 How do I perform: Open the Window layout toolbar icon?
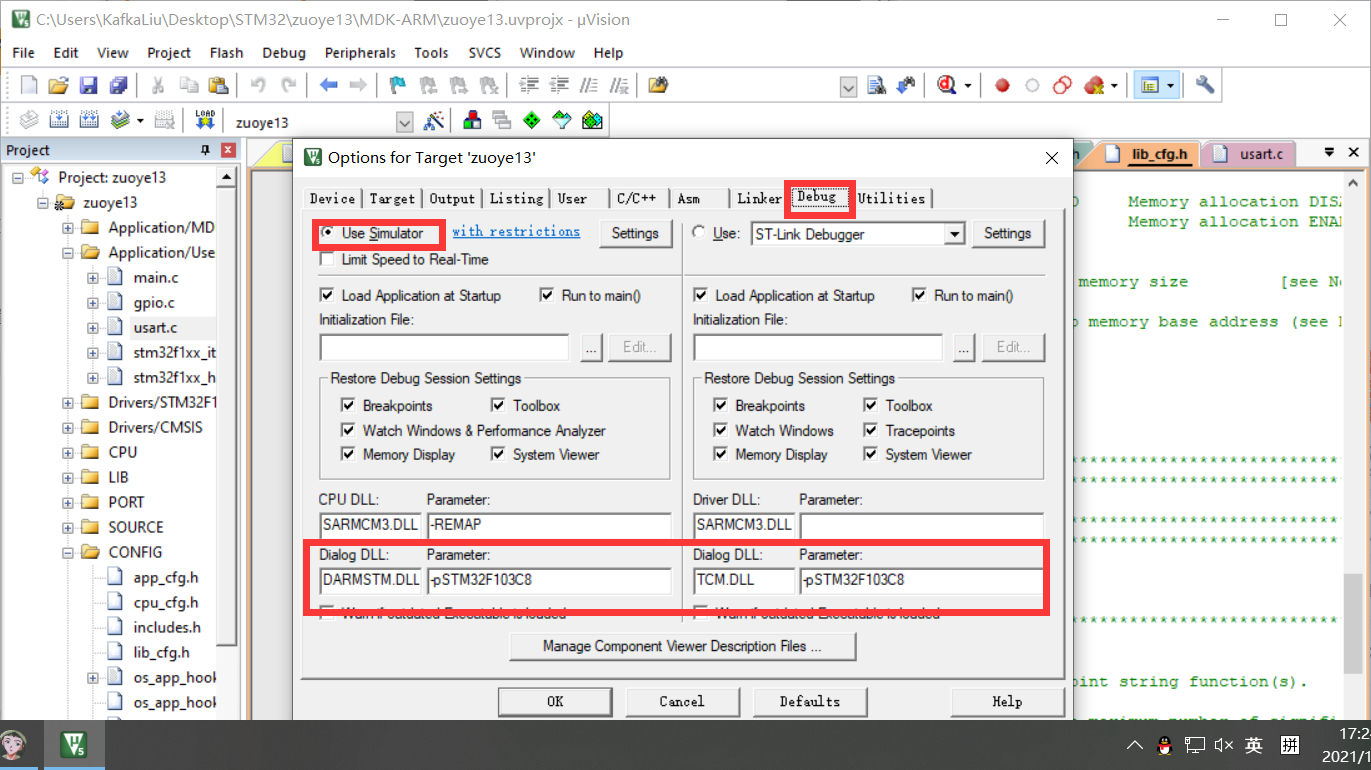pos(1149,86)
